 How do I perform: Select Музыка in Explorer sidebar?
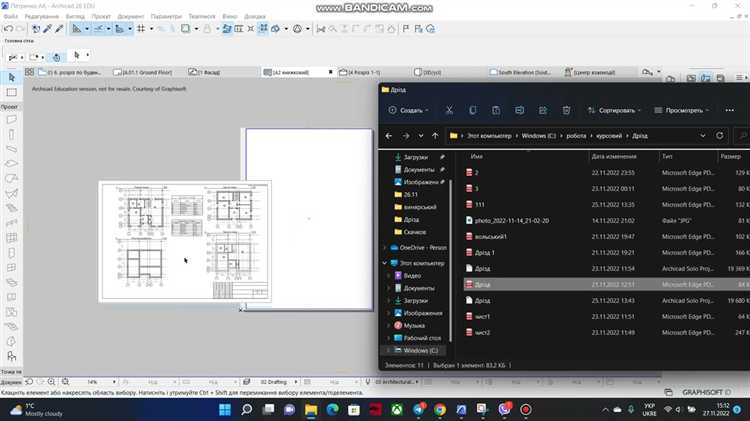tap(414, 325)
